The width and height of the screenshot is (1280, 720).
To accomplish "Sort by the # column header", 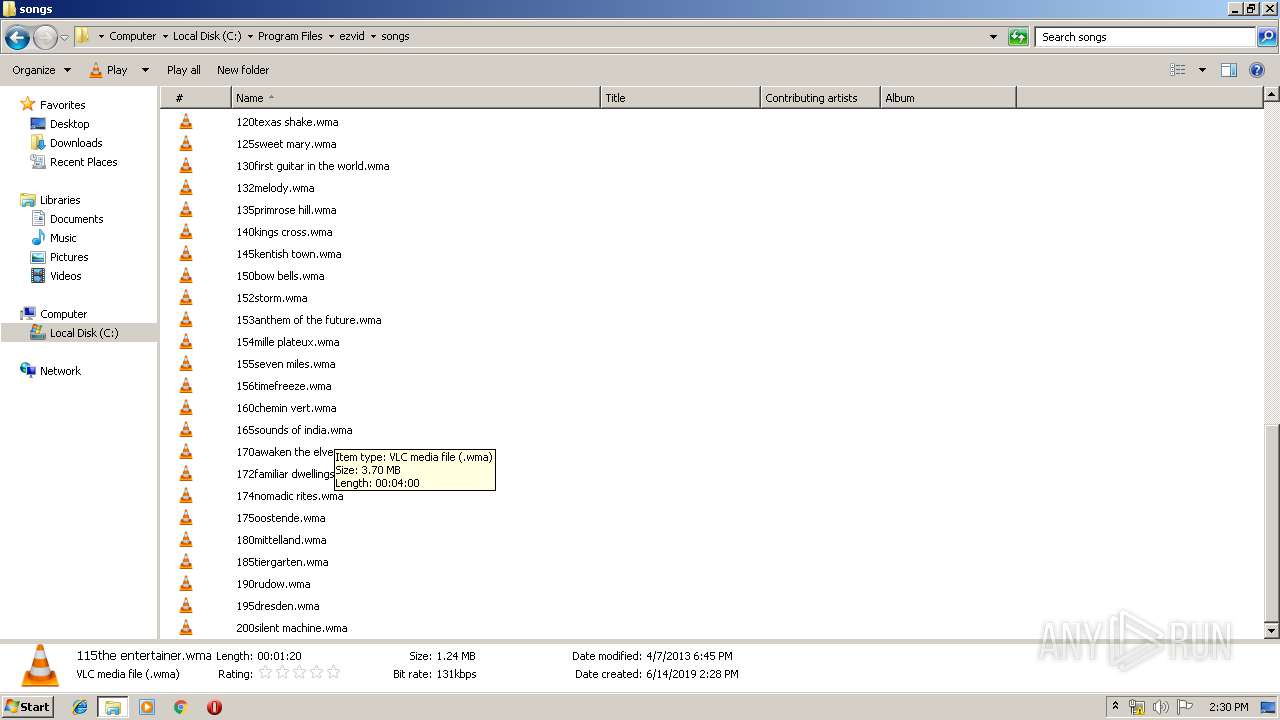I will point(195,98).
